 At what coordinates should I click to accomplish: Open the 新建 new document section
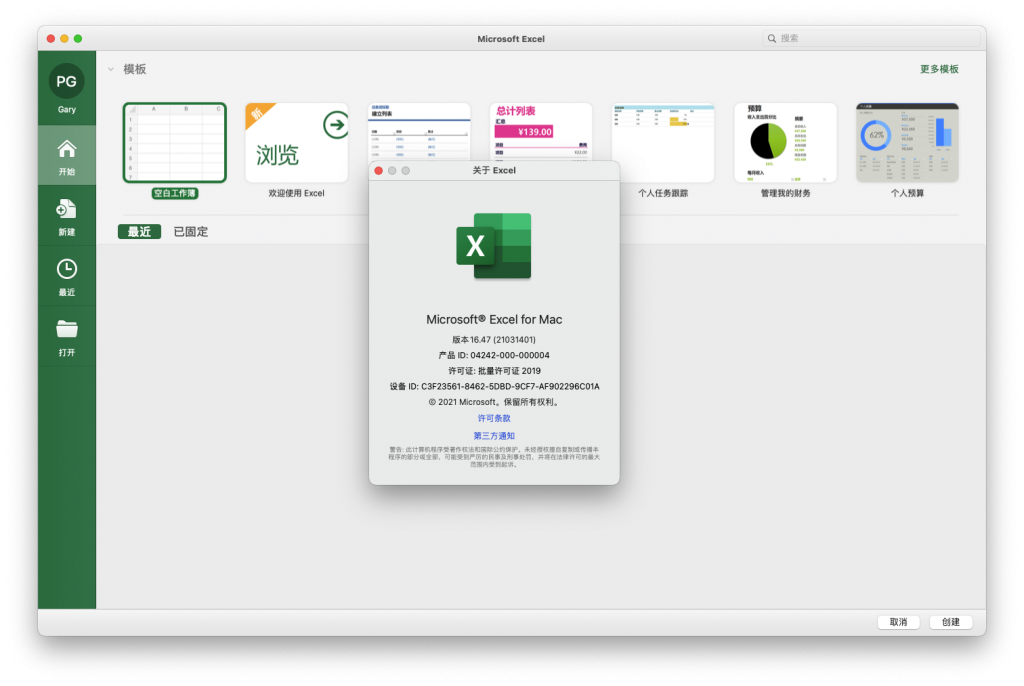(67, 216)
